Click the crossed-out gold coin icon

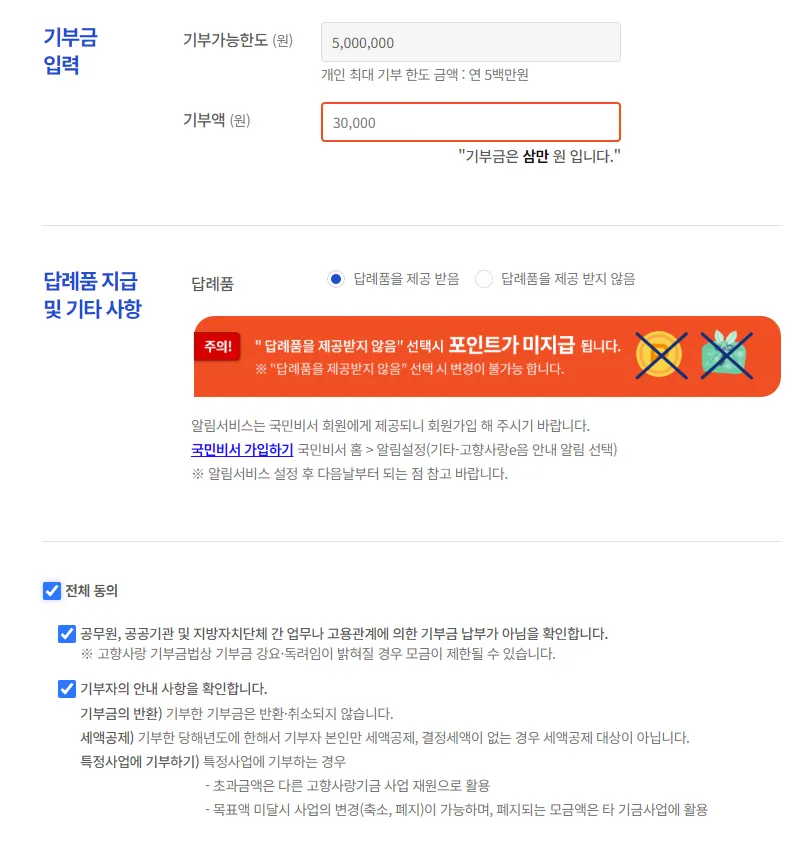click(661, 356)
